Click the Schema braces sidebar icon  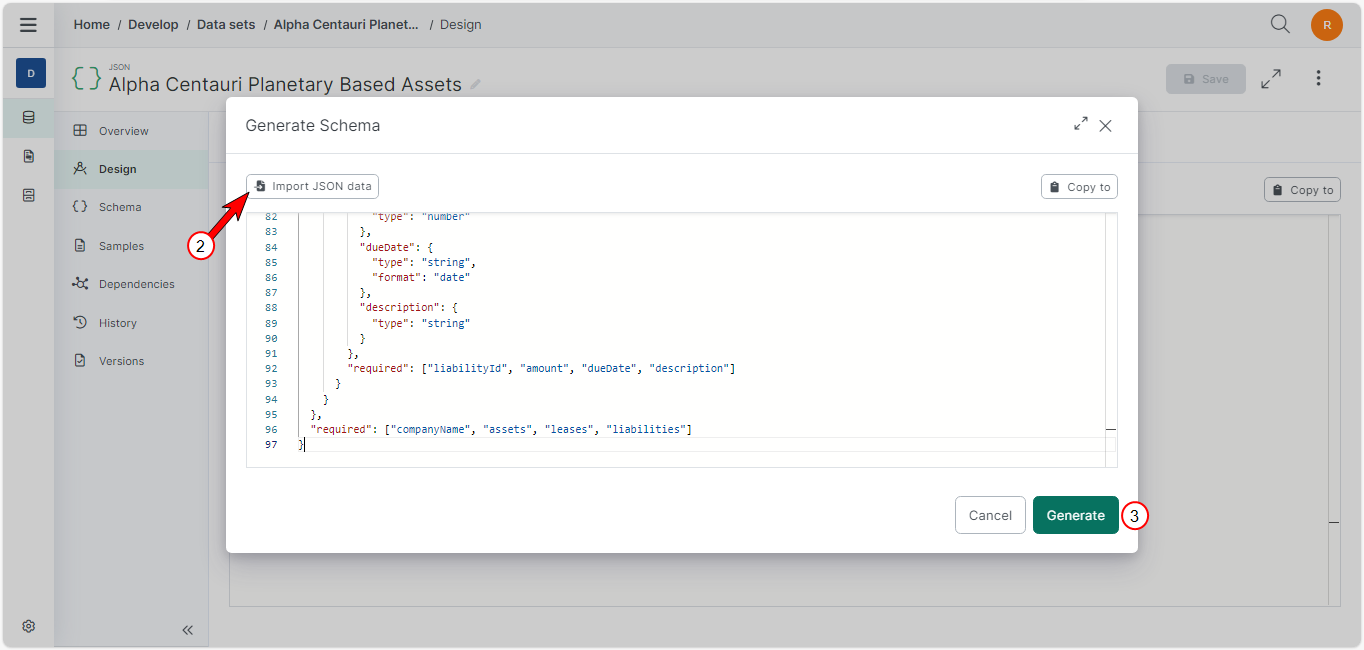80,207
